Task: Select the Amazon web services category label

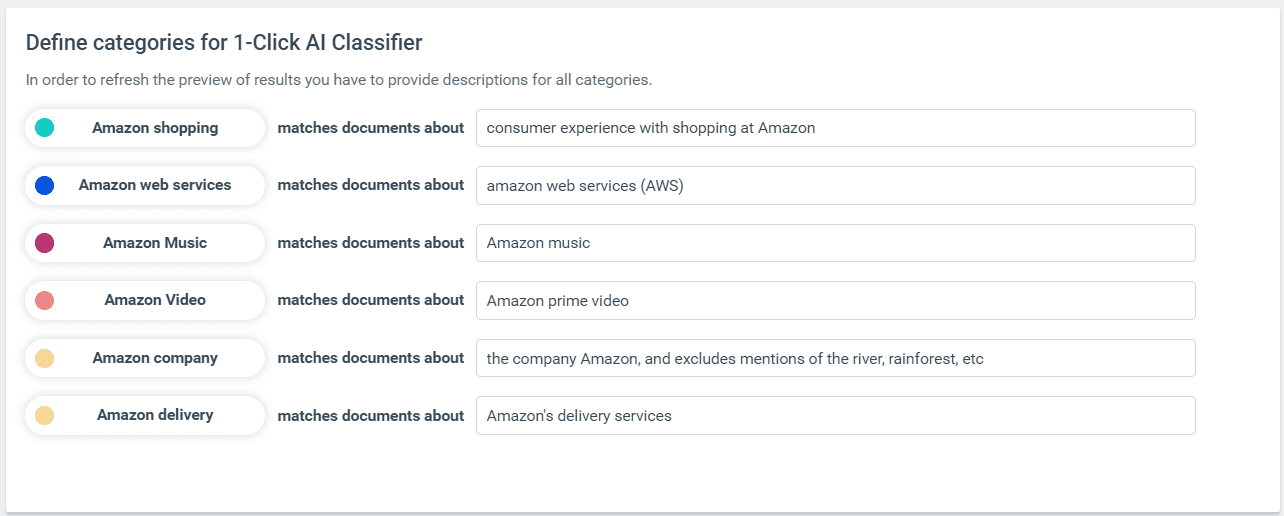Action: [x=155, y=185]
